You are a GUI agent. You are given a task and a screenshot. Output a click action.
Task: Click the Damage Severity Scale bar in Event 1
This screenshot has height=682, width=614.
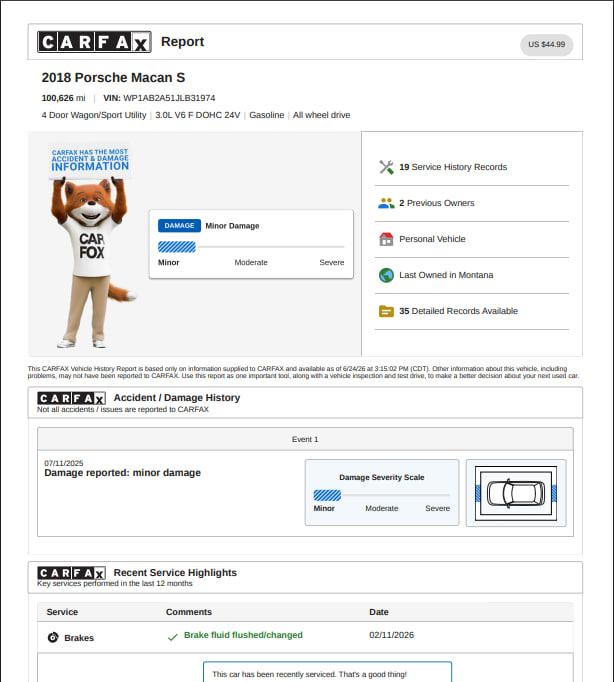381,495
